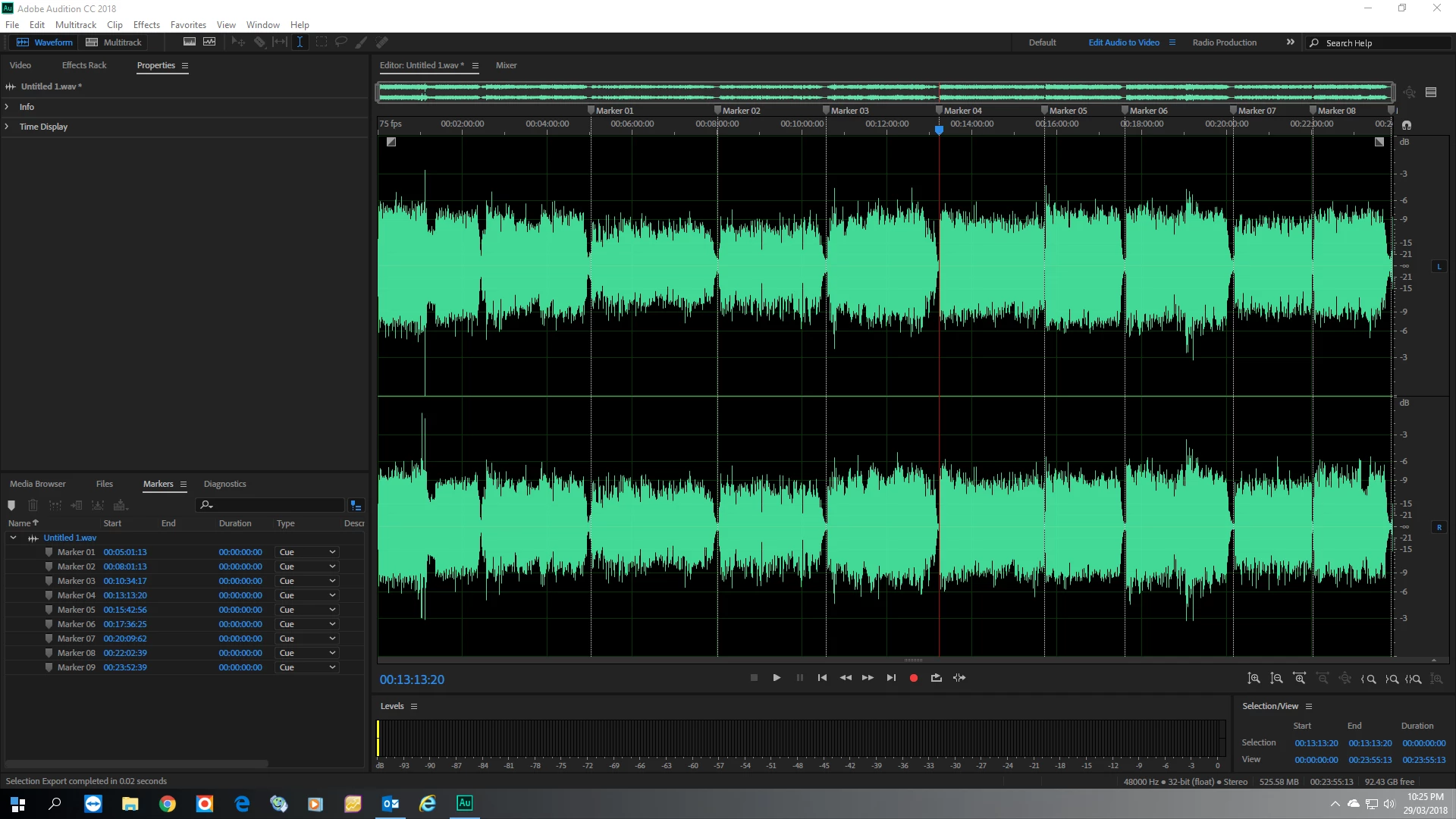Show Spectral Frequency Display icon

pos(190,42)
